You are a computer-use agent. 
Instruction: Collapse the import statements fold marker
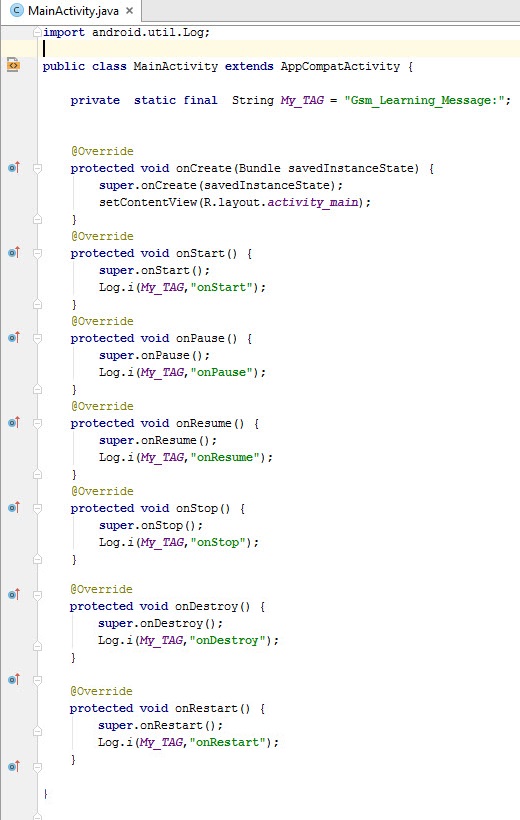click(x=37, y=32)
